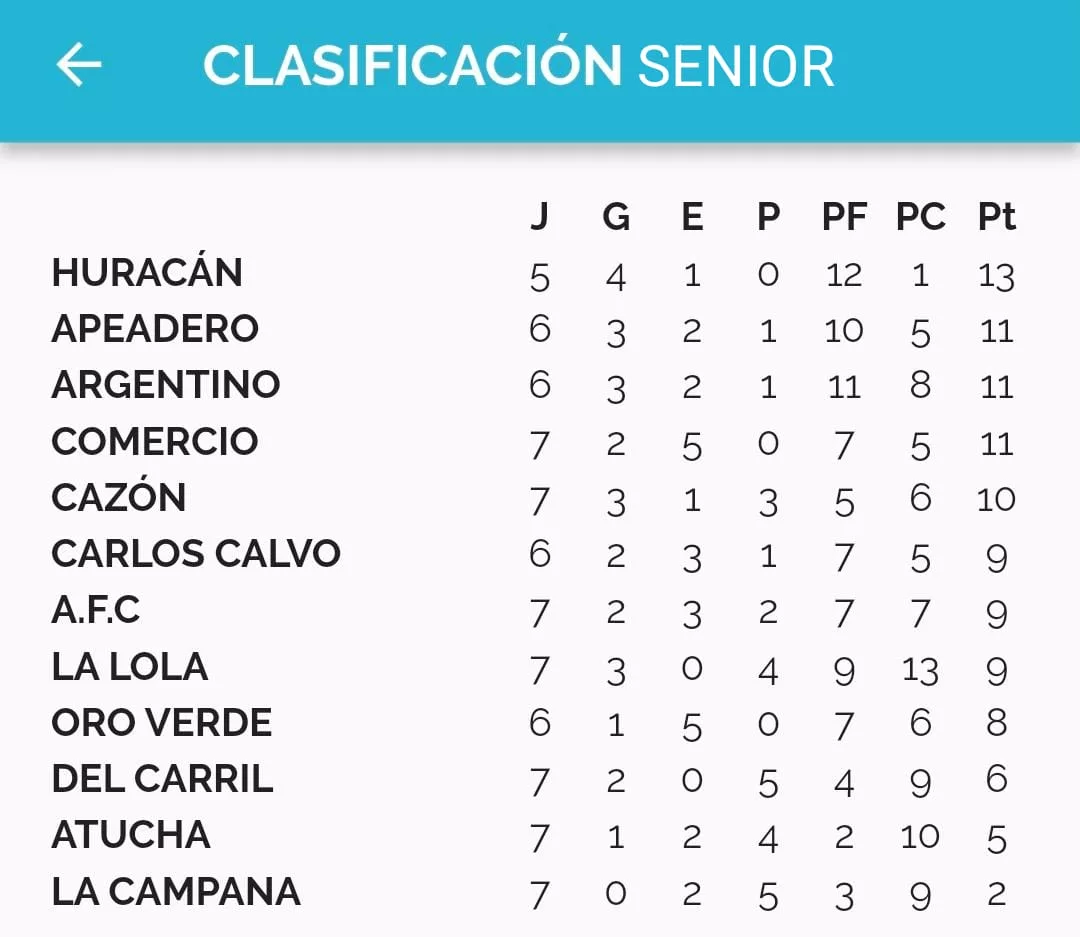Image resolution: width=1080 pixels, height=937 pixels.
Task: Open the APEADERO team entry
Action: click(155, 329)
